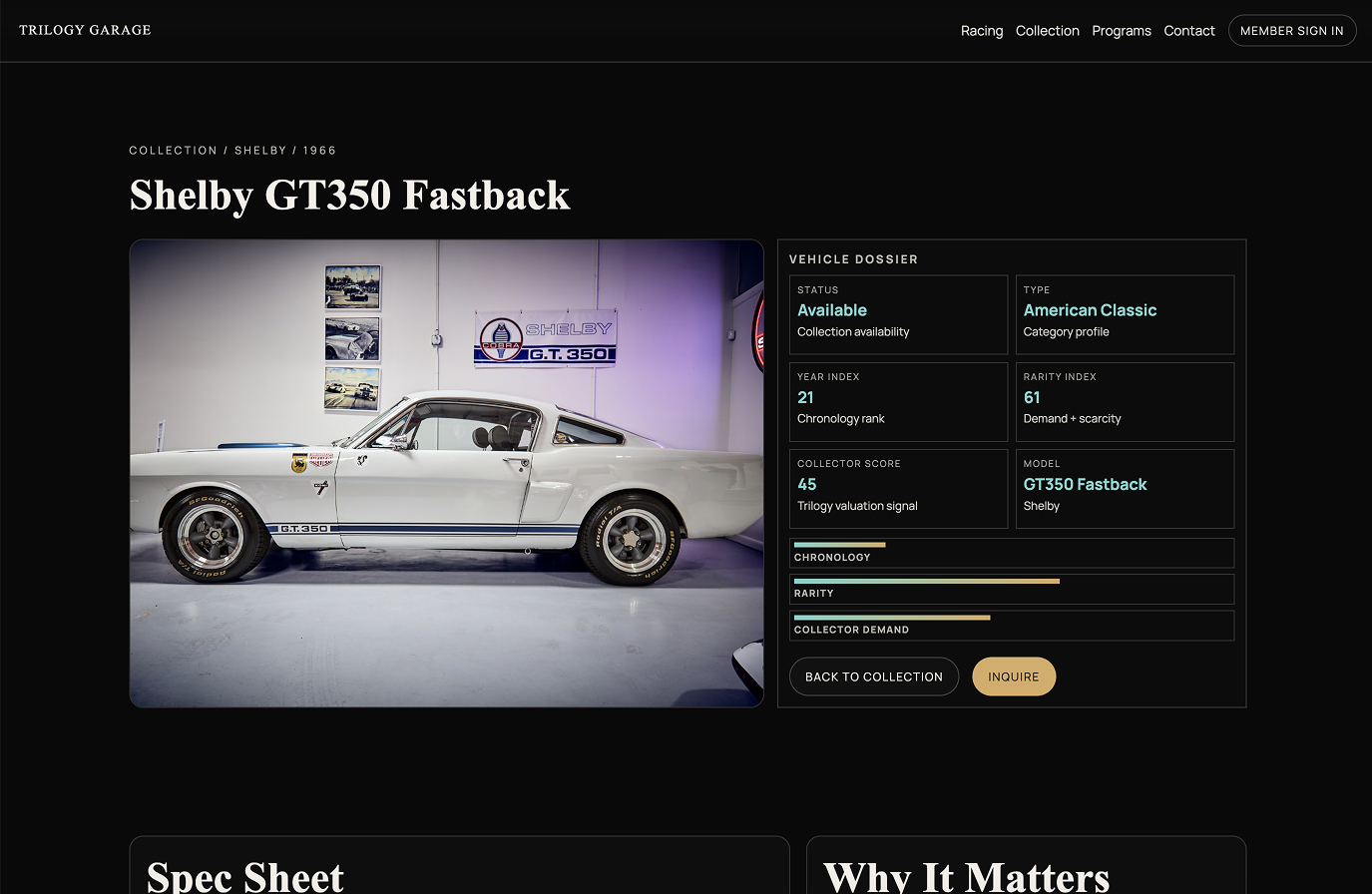Screen dimensions: 1372x894
Task: Open the Contact page
Action: click(x=1189, y=31)
